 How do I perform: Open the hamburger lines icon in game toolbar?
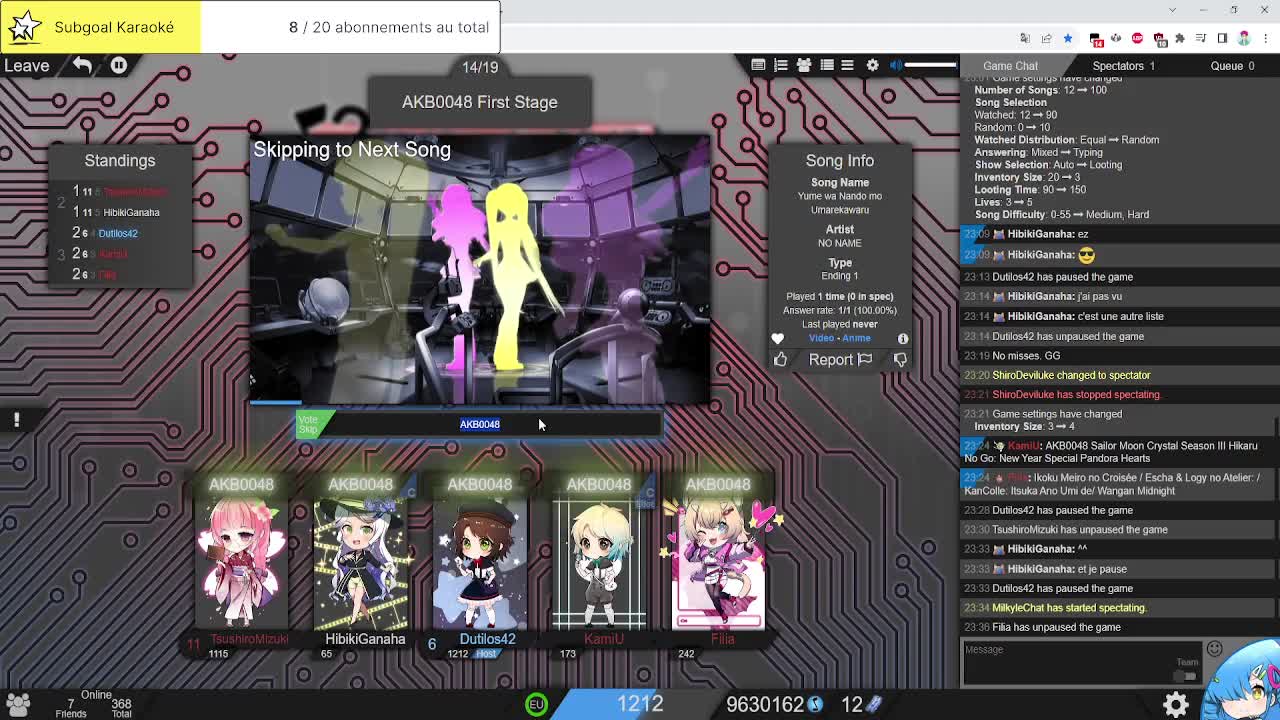tap(847, 65)
